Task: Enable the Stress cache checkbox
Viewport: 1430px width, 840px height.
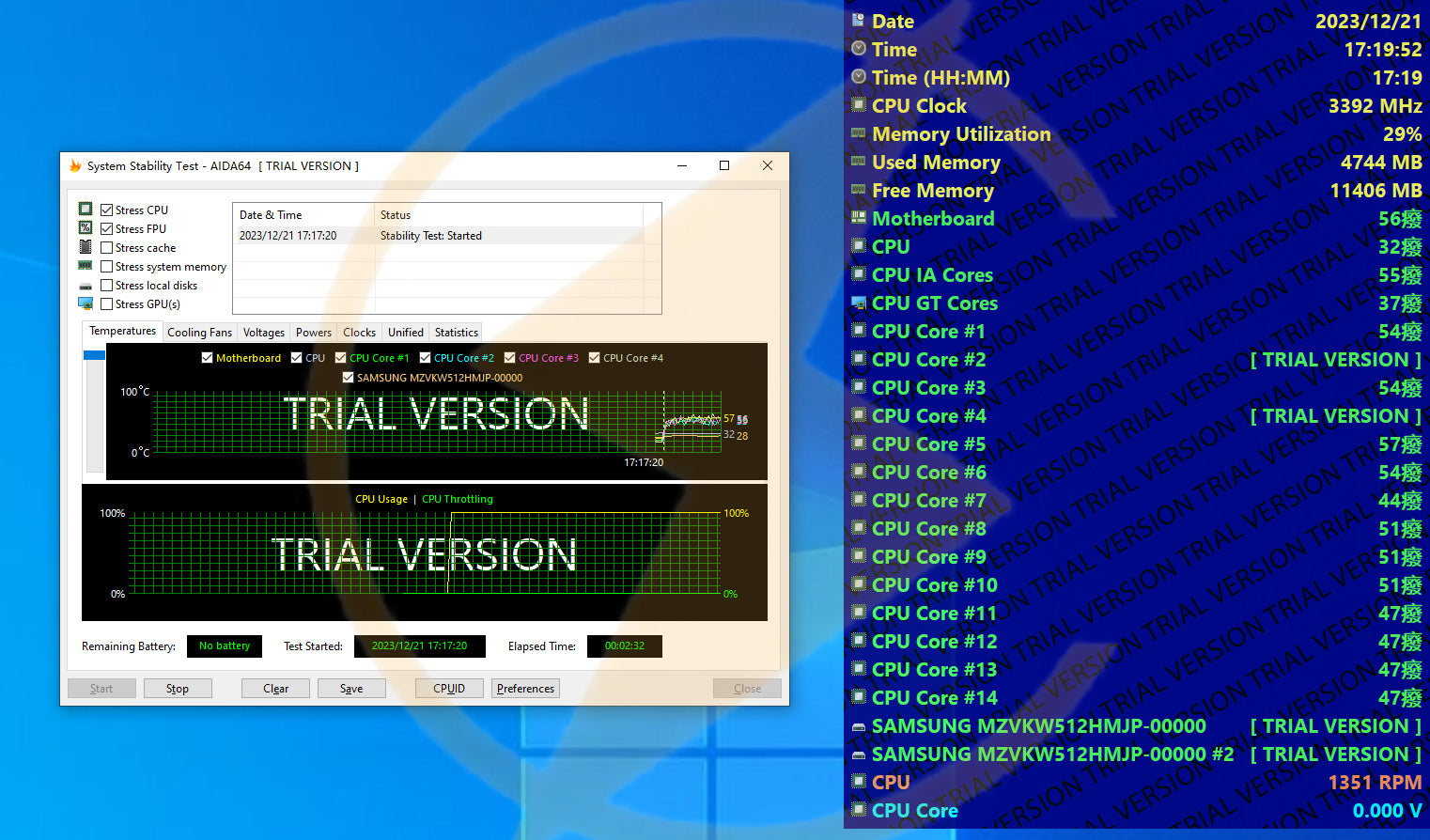Action: tap(107, 248)
